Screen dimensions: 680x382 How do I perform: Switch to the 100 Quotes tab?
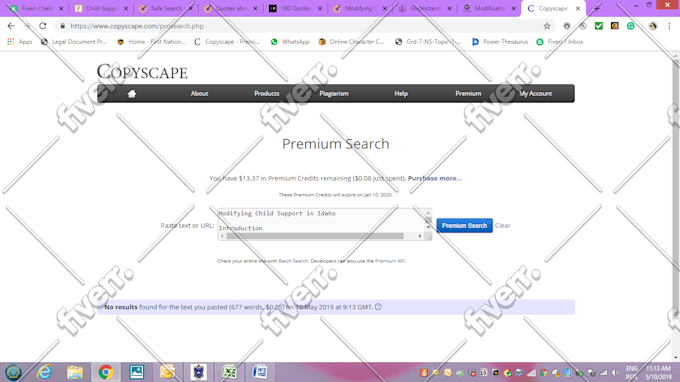point(295,8)
